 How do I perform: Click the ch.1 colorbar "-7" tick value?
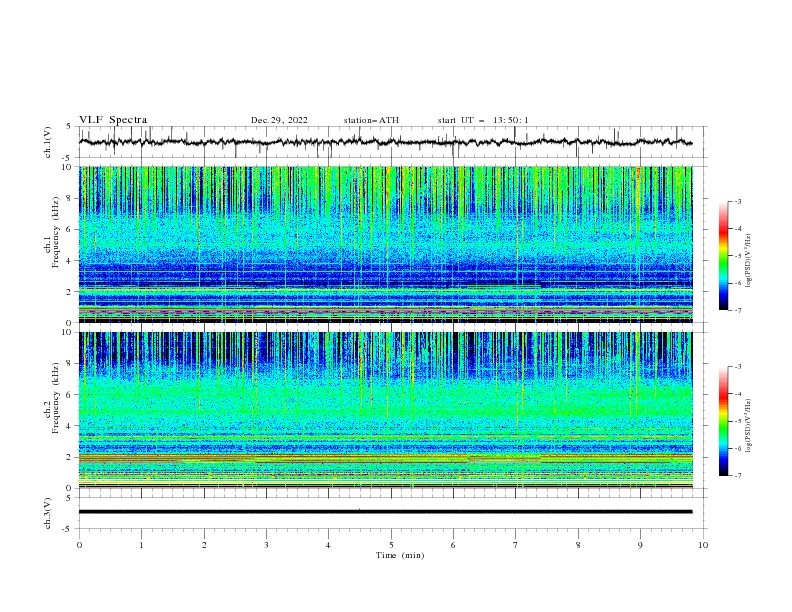737,310
